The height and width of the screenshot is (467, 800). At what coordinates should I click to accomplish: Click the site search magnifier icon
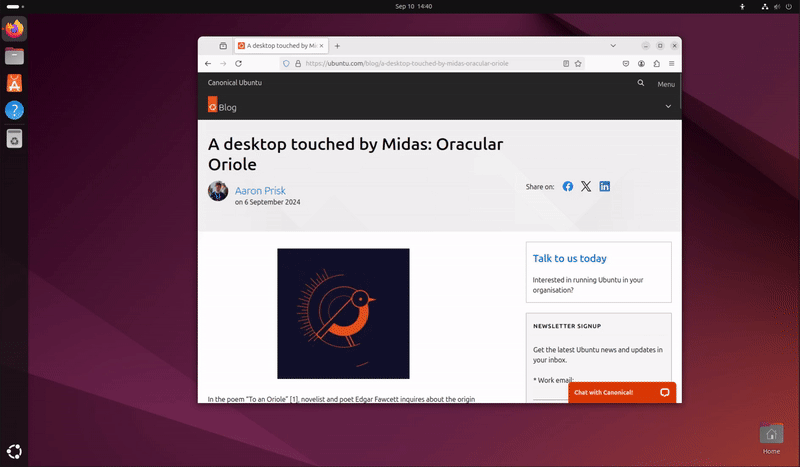[640, 83]
